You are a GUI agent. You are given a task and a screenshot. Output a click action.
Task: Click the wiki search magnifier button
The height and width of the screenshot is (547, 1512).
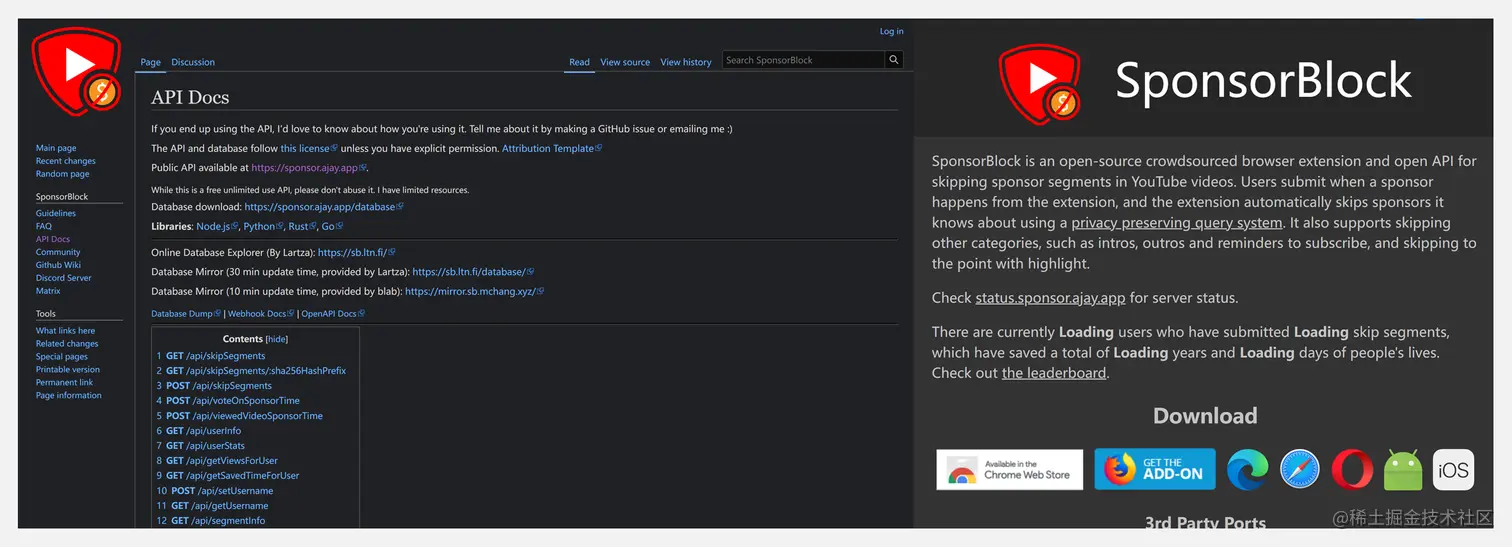click(x=894, y=60)
